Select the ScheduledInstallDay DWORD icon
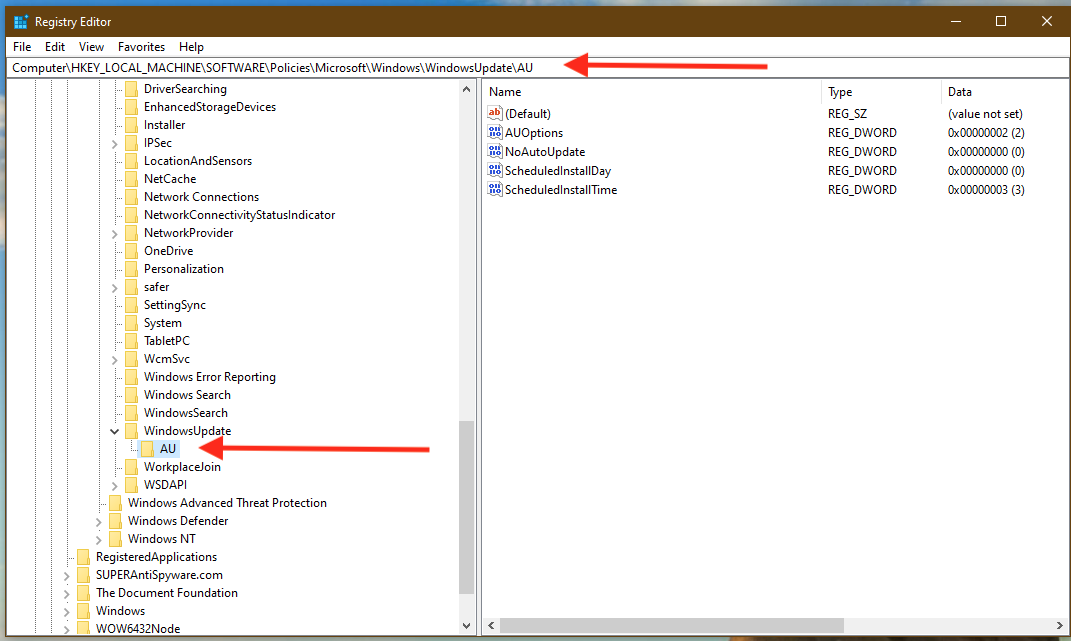 click(x=495, y=171)
